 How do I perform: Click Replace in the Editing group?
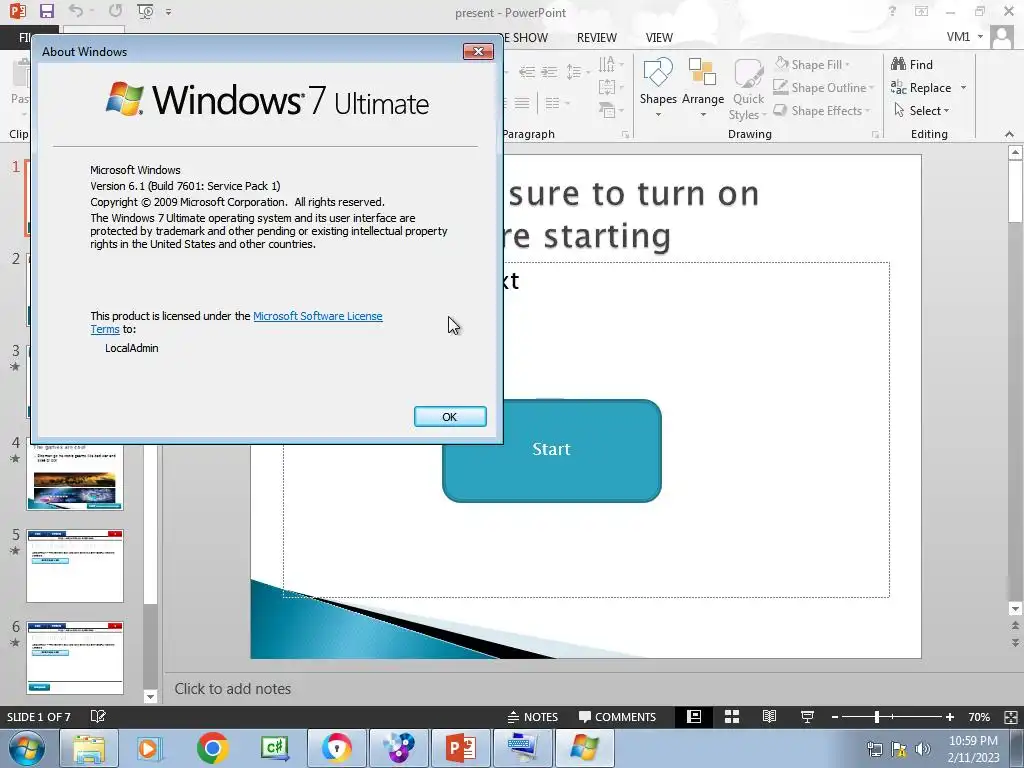(921, 88)
